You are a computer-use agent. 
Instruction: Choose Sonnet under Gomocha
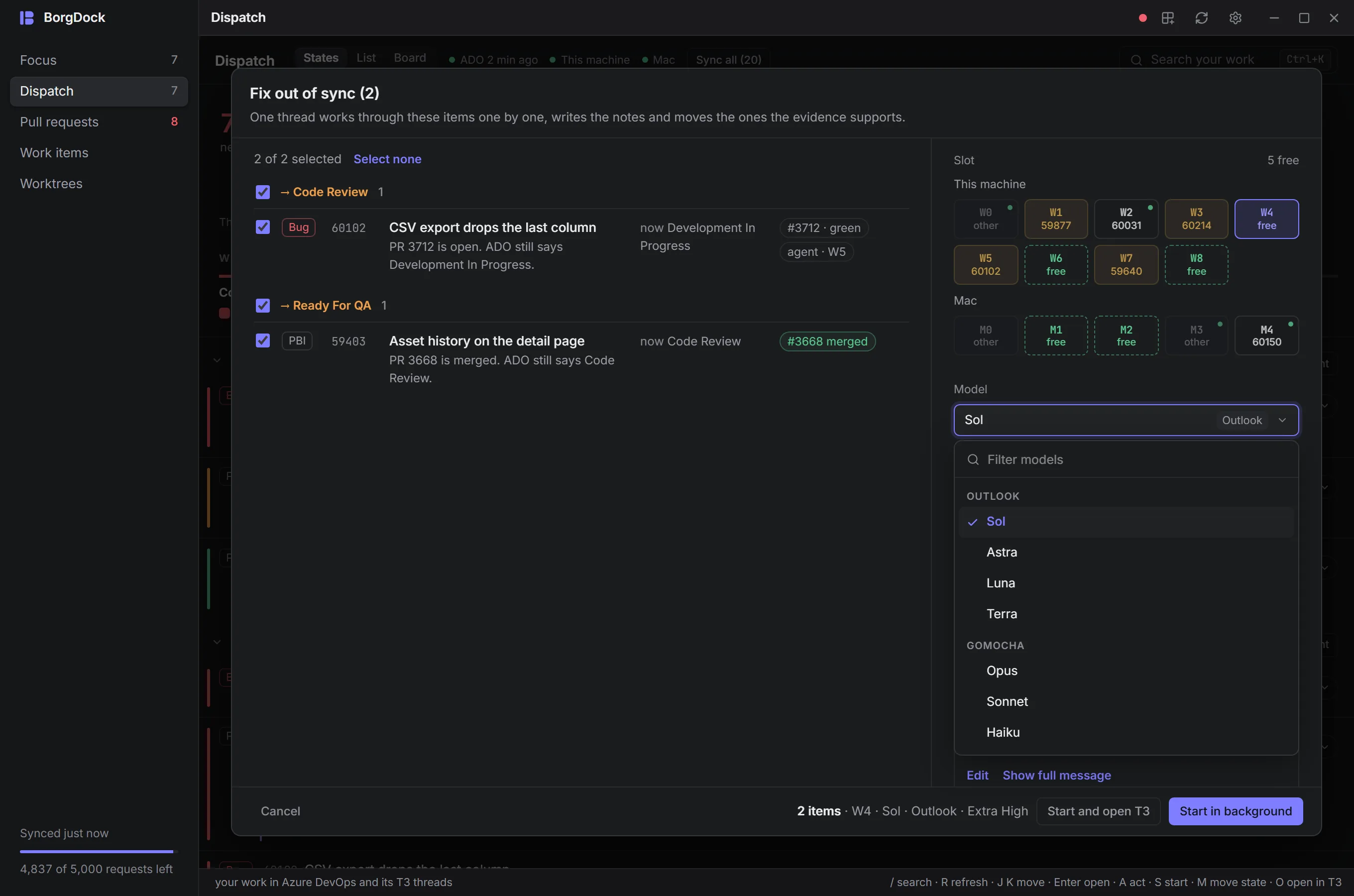pyautogui.click(x=1126, y=701)
